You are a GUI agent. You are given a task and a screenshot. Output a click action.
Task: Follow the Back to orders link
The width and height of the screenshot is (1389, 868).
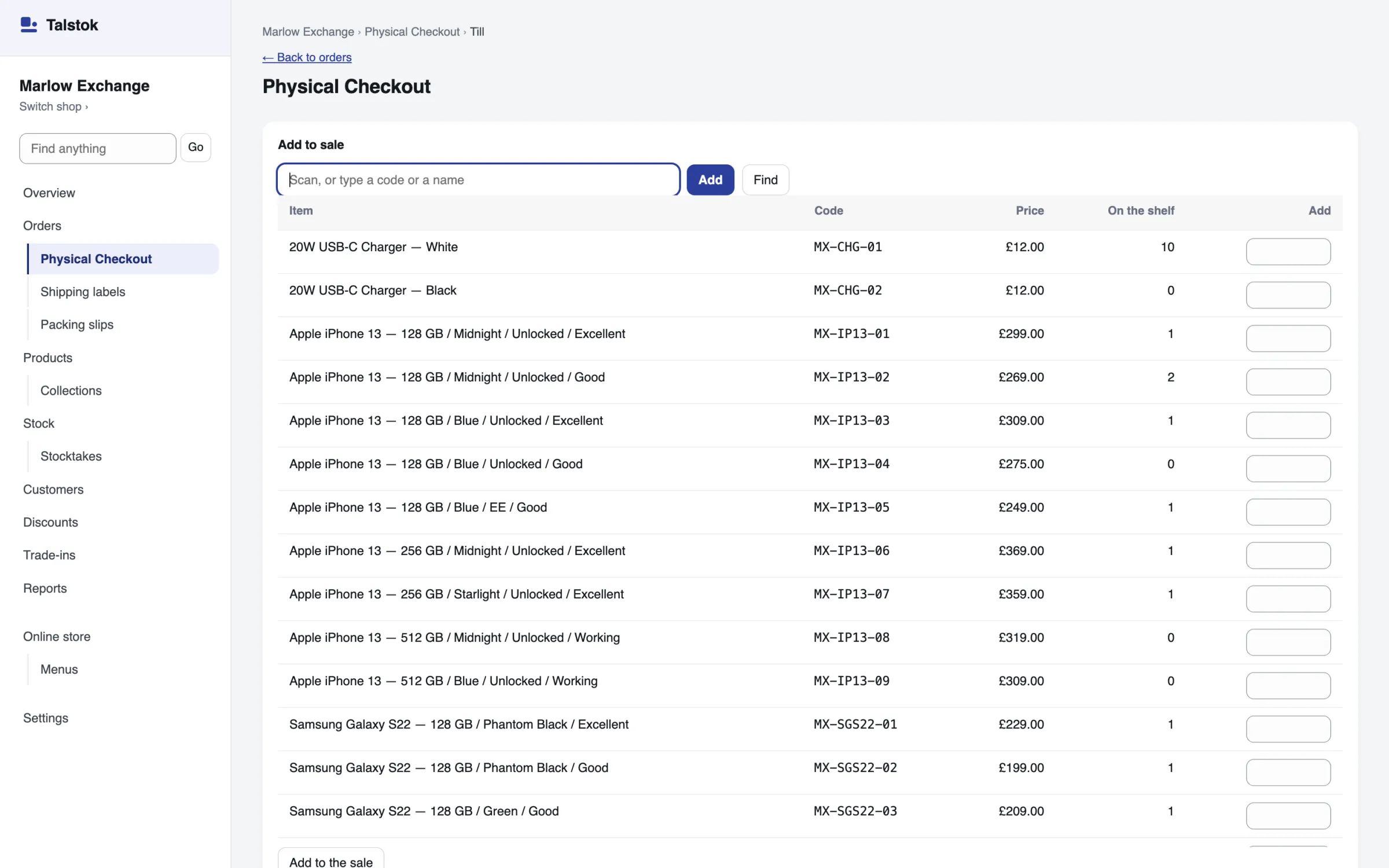tap(307, 57)
